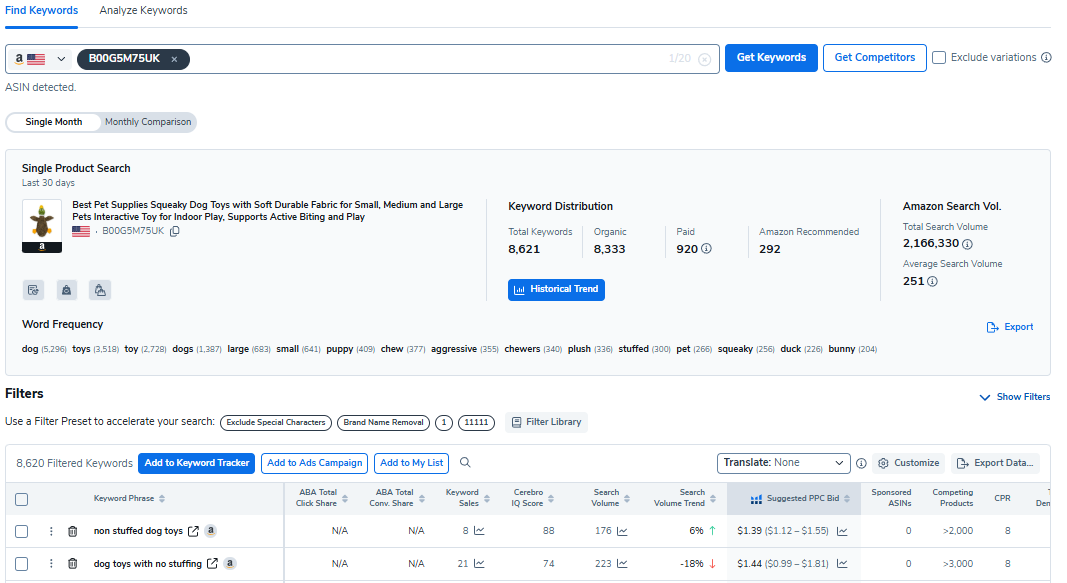Click the Historical Trend button
1067x583 pixels.
[x=556, y=289]
